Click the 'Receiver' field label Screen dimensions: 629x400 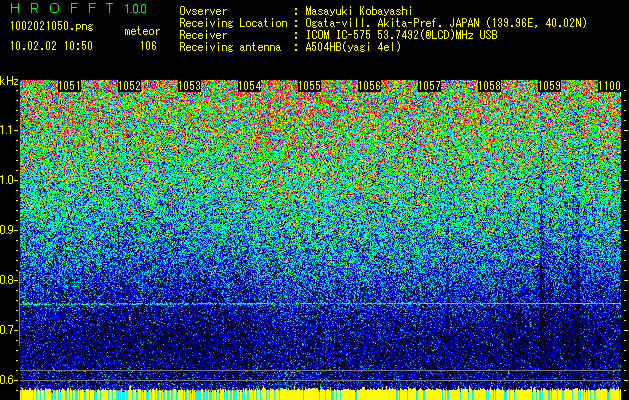(203, 35)
